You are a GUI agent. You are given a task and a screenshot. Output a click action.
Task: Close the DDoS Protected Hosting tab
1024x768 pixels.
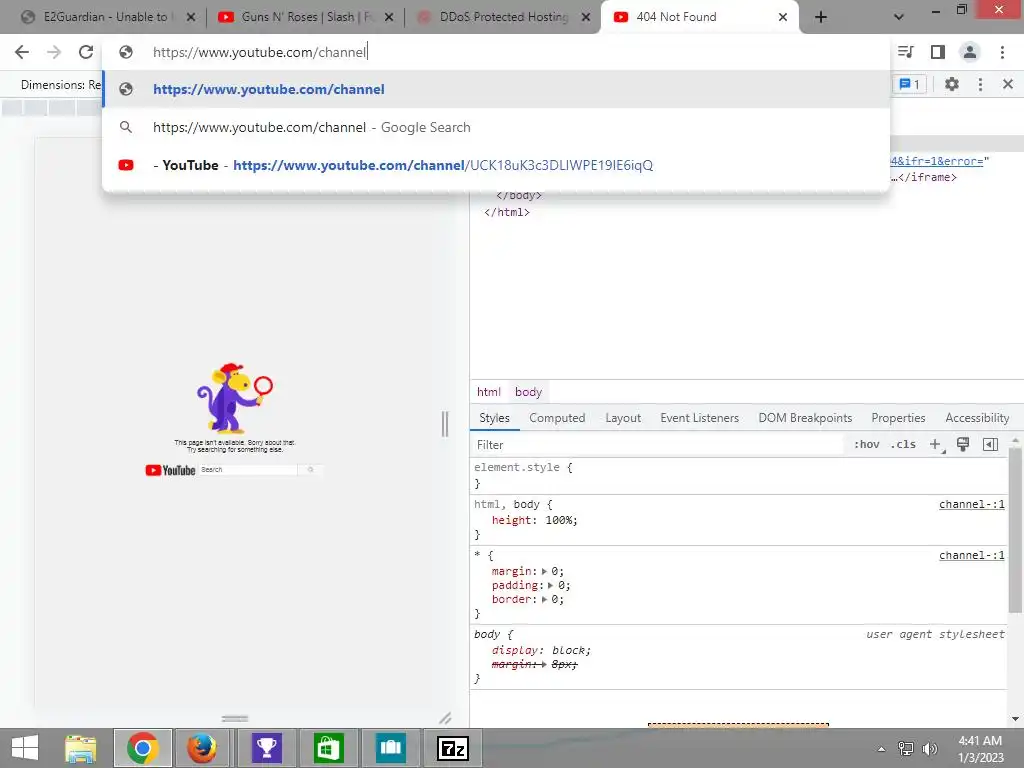click(586, 18)
